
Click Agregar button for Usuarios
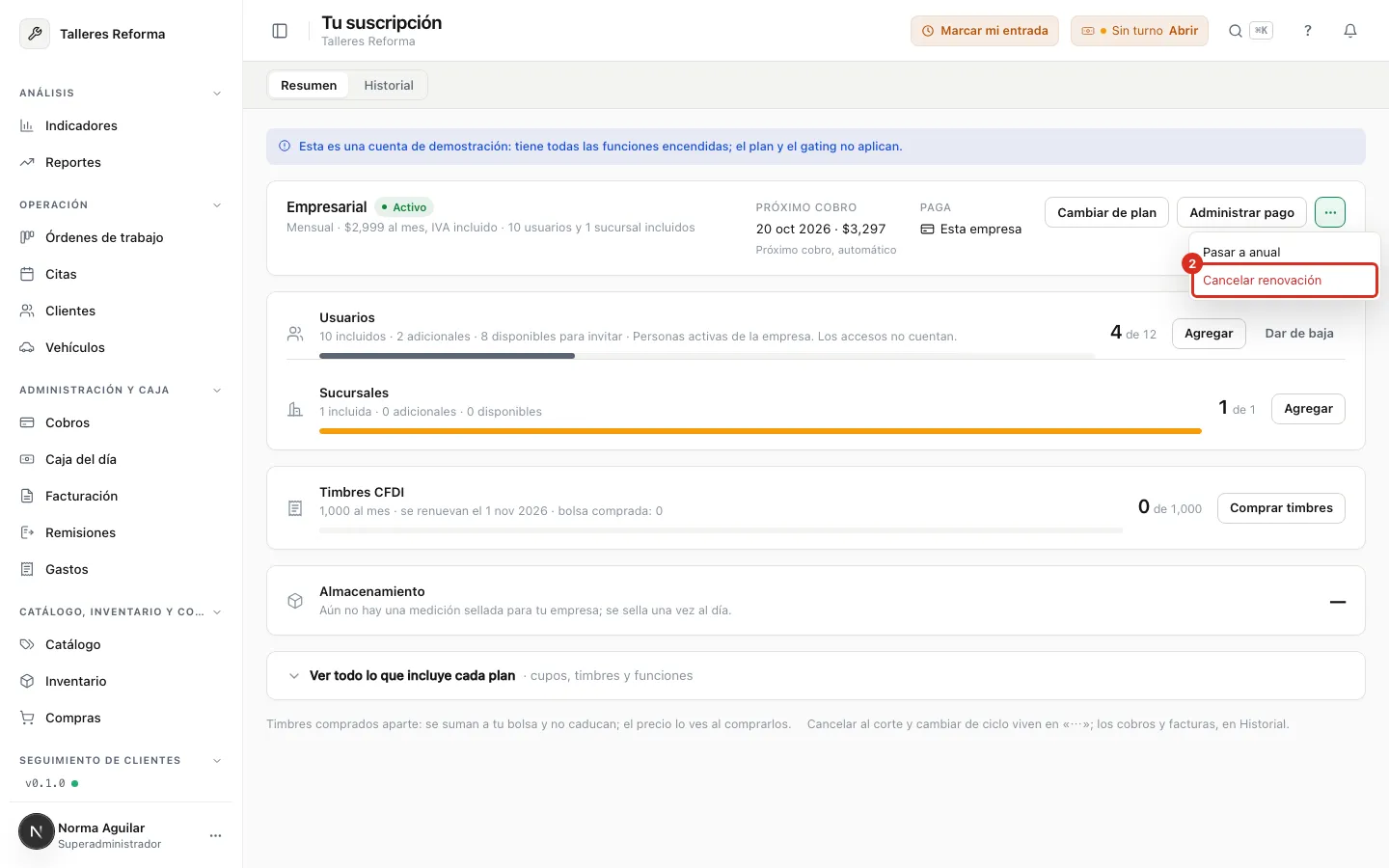(x=1209, y=334)
